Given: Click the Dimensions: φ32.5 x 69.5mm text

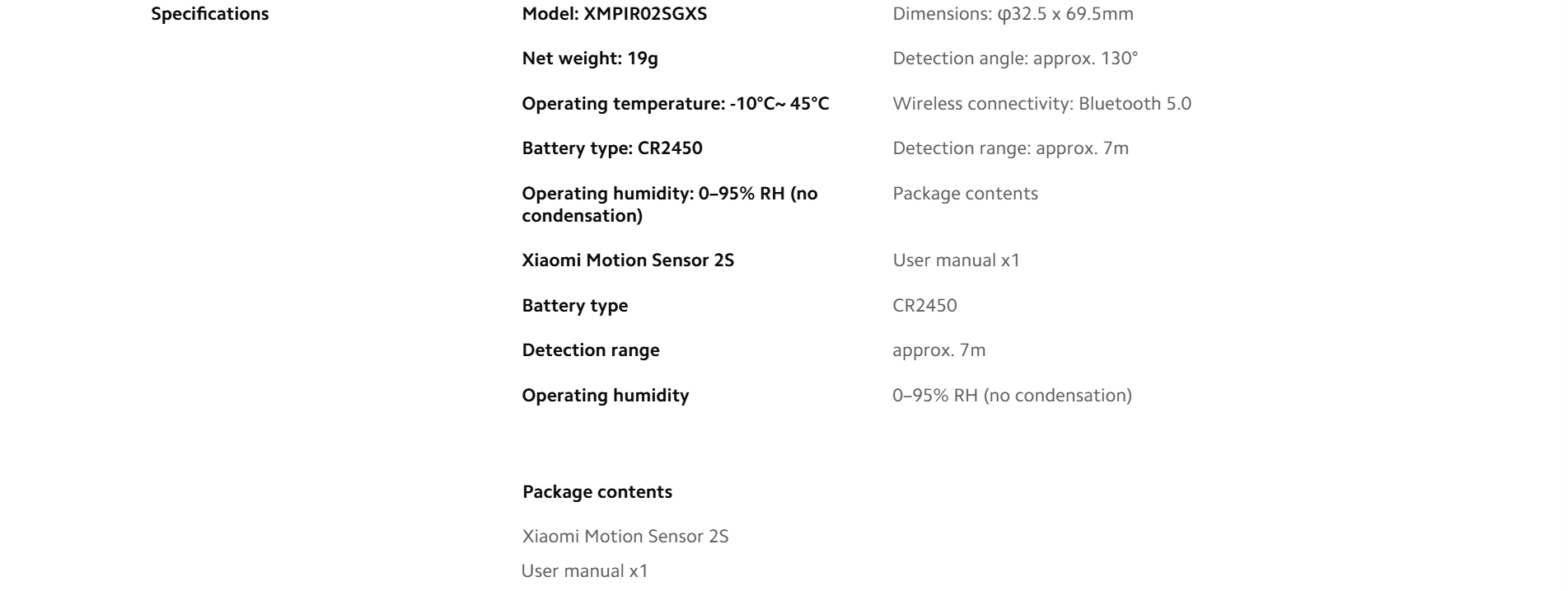Looking at the screenshot, I should [1013, 14].
